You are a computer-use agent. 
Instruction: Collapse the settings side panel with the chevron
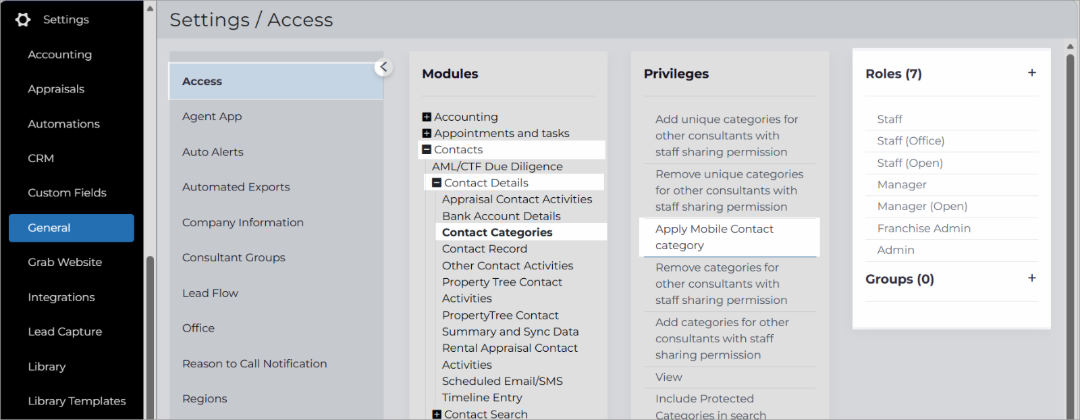[x=384, y=67]
